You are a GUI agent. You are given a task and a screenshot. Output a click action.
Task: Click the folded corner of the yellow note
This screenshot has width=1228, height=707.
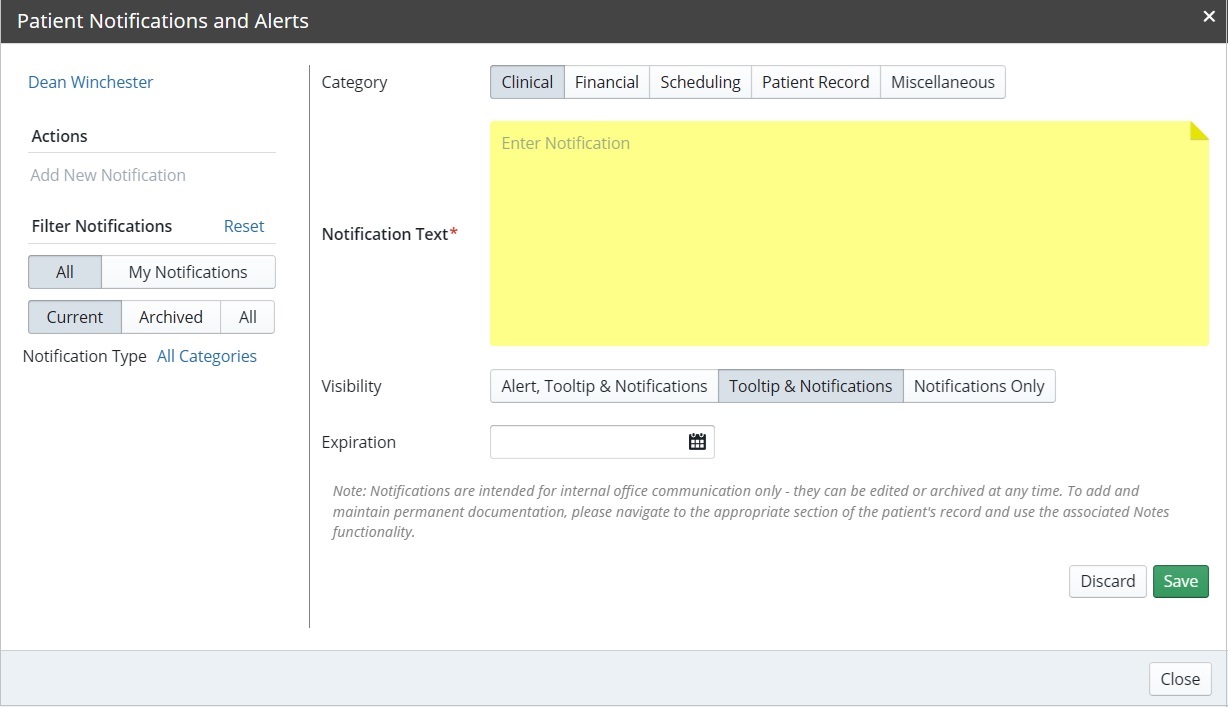point(1199,131)
